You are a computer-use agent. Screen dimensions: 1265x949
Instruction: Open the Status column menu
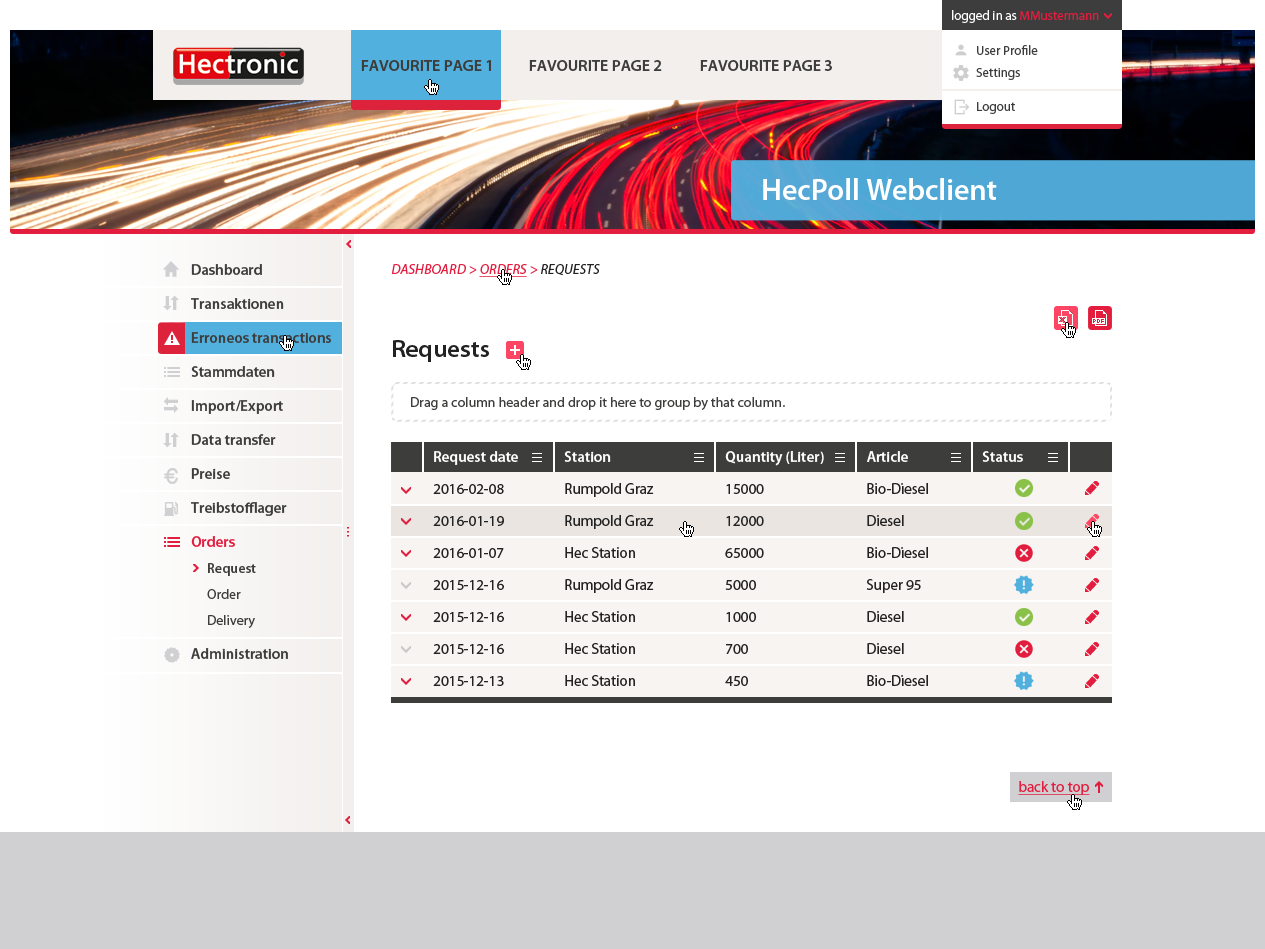[x=1053, y=457]
